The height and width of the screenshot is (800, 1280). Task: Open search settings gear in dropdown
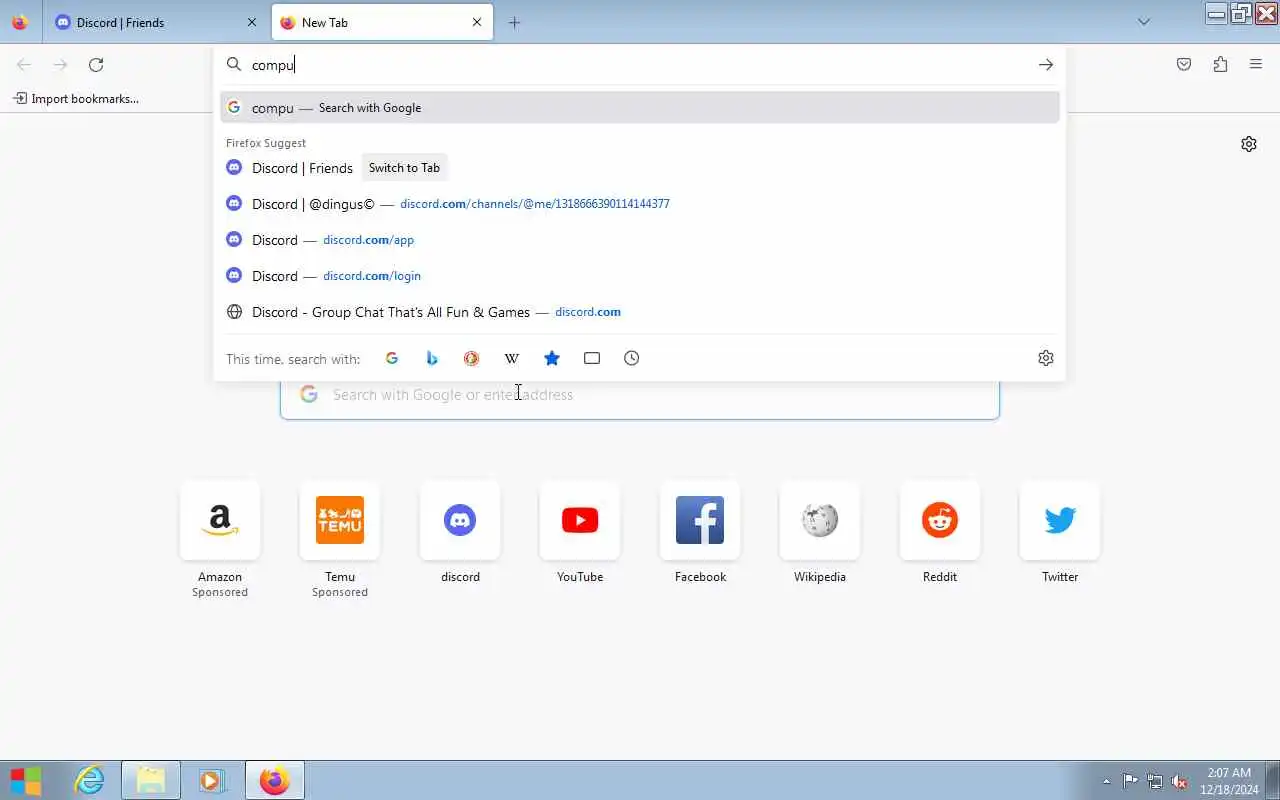pos(1046,358)
